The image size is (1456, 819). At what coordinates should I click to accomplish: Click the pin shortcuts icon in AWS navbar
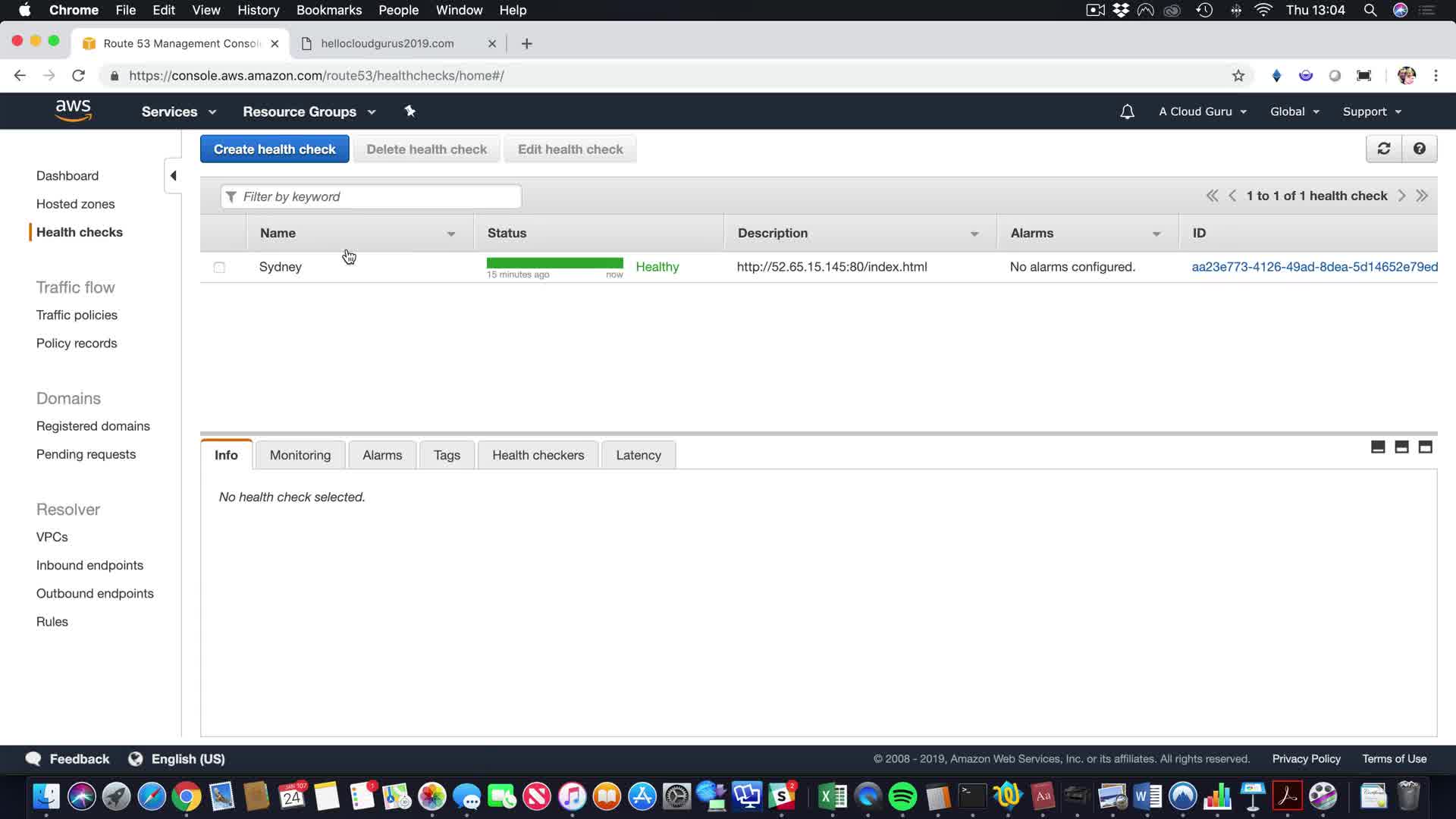[409, 111]
